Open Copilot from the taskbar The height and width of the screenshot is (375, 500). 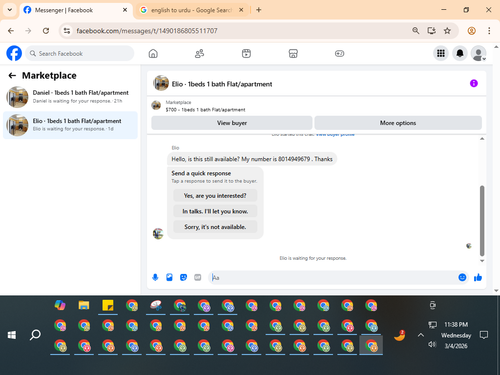point(60,305)
